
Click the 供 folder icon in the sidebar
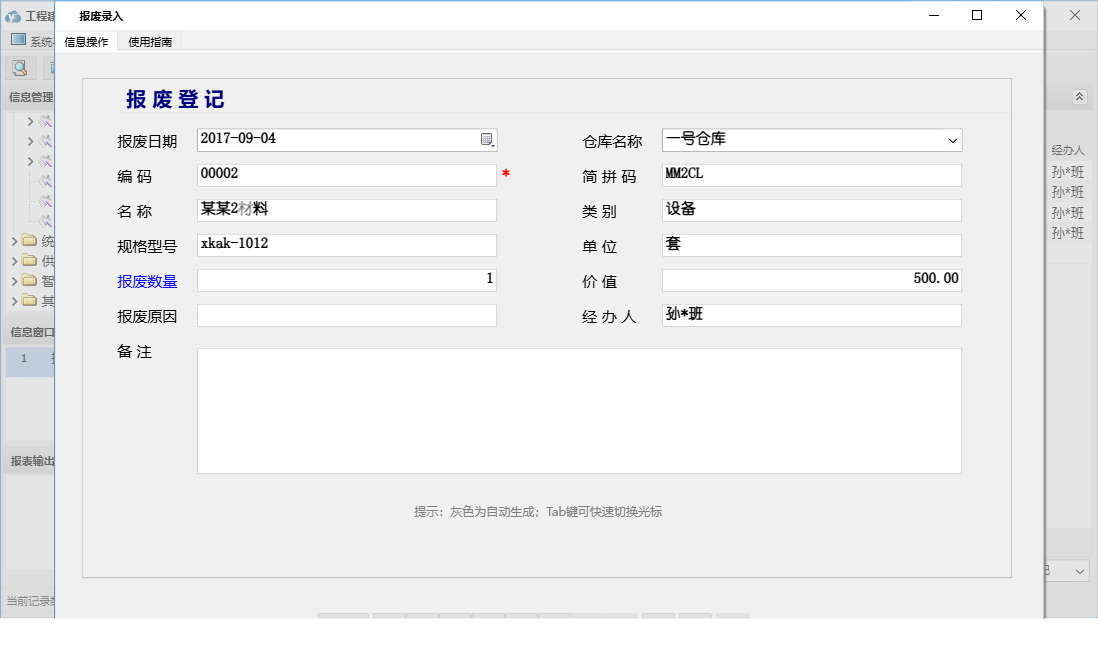coord(31,260)
